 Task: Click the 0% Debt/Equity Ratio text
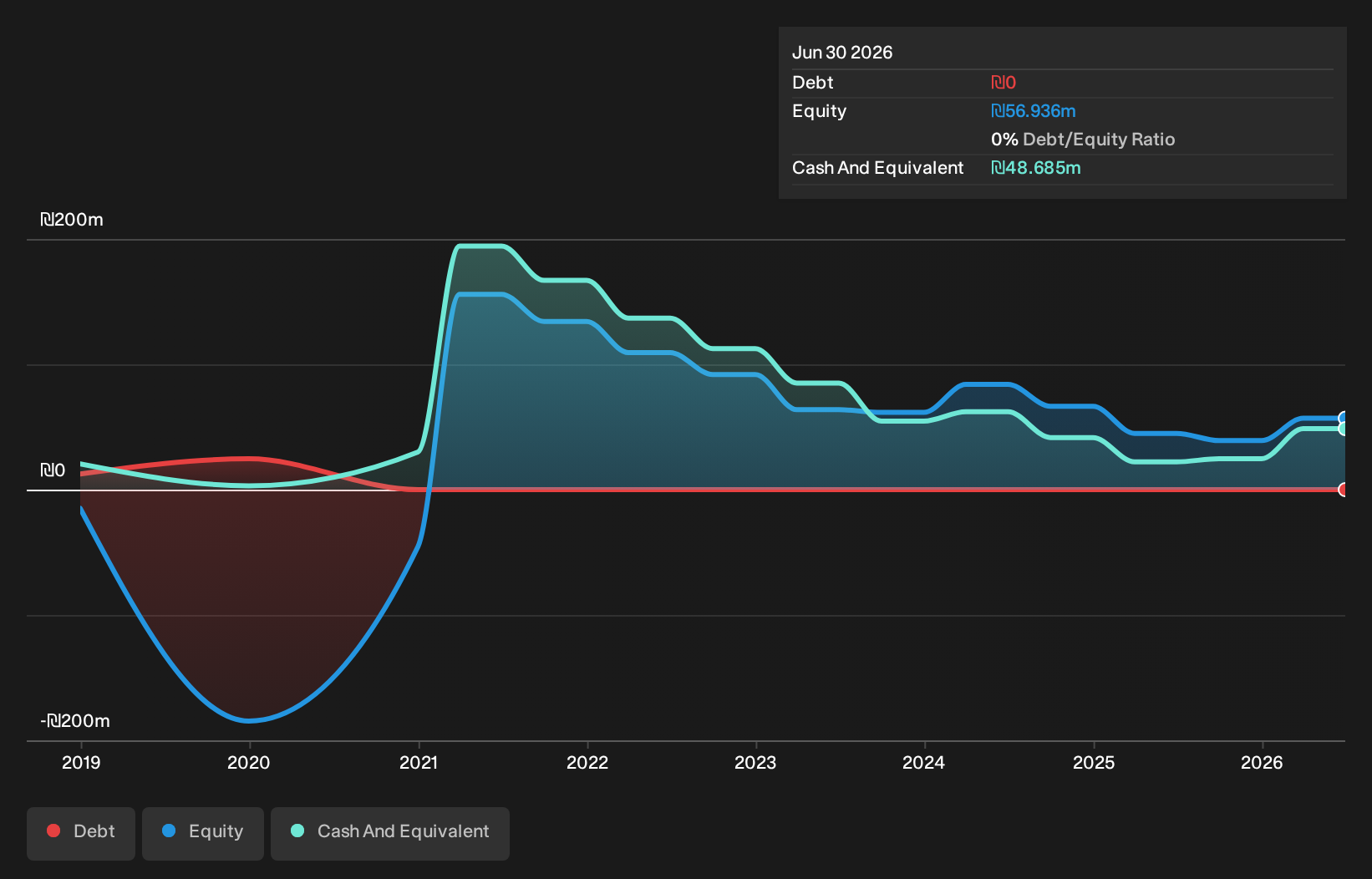[x=1083, y=140]
